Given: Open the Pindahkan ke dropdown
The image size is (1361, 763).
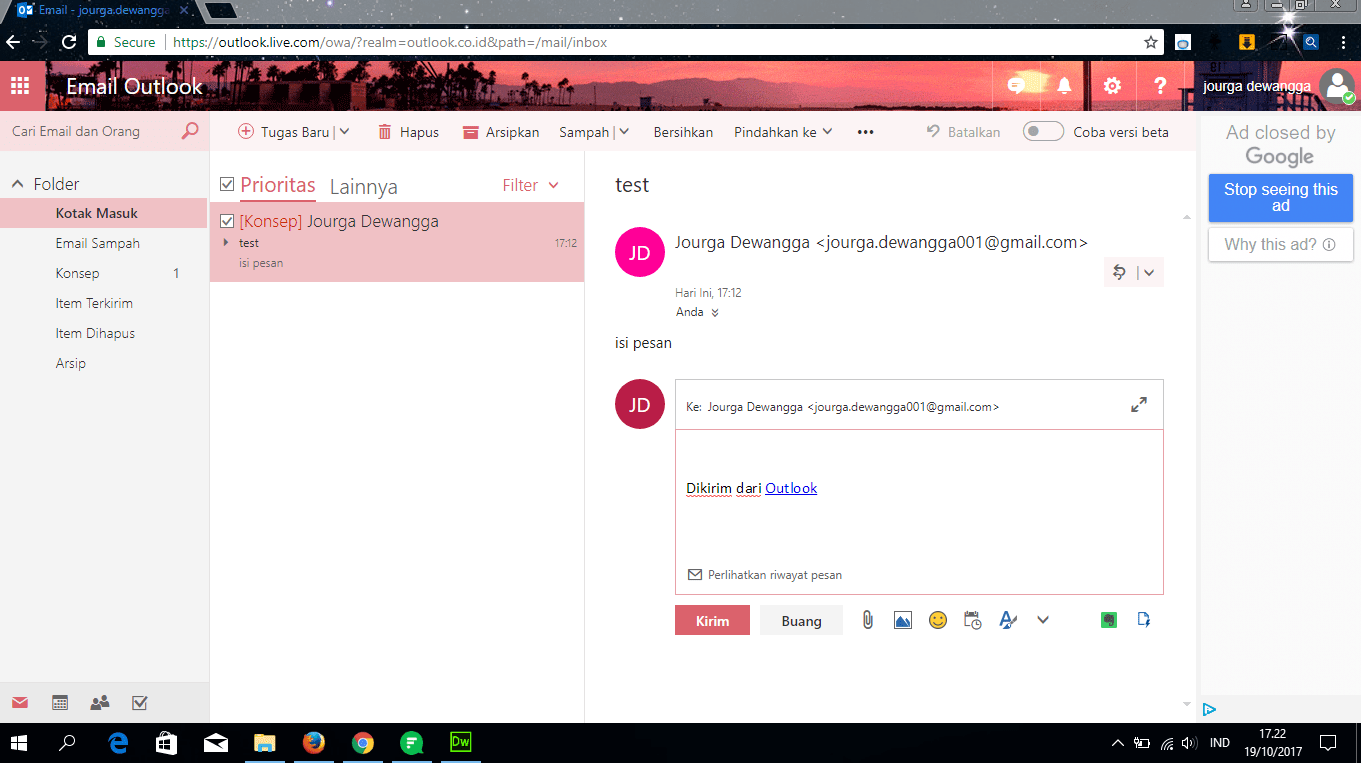Looking at the screenshot, I should pyautogui.click(x=783, y=132).
